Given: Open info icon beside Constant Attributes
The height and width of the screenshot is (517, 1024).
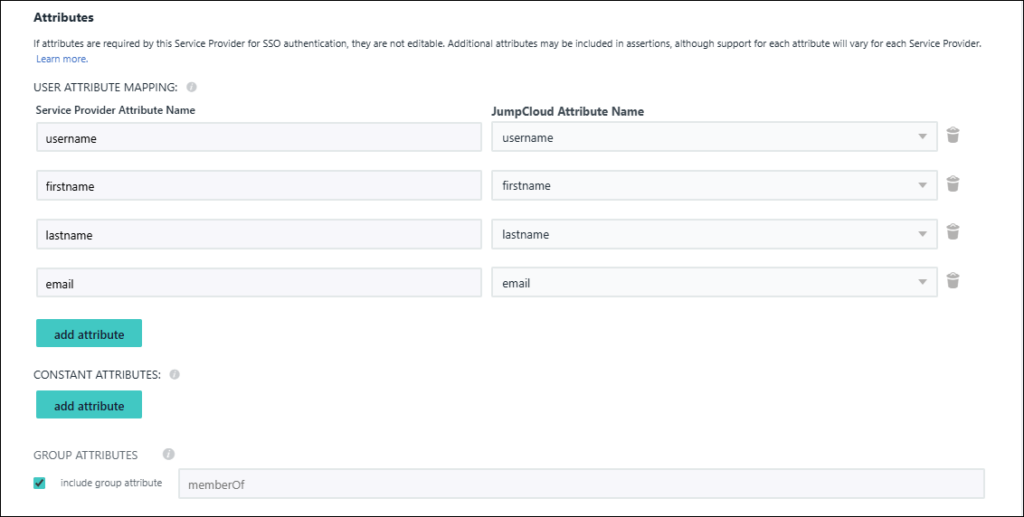Looking at the screenshot, I should coord(174,375).
